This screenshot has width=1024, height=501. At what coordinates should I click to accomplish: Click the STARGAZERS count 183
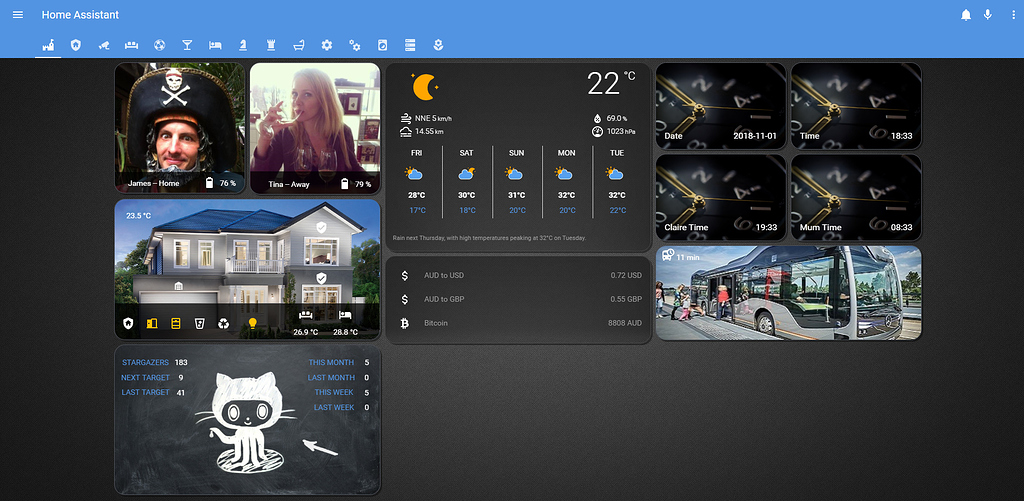(x=181, y=363)
